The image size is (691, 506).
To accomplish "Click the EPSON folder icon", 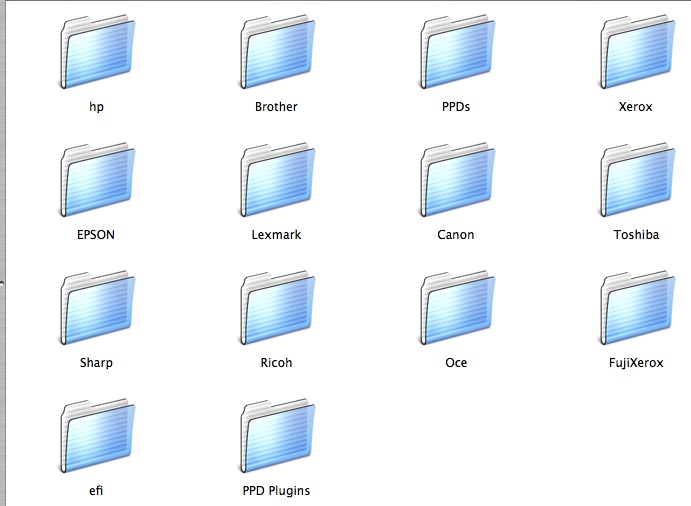I will (x=97, y=180).
